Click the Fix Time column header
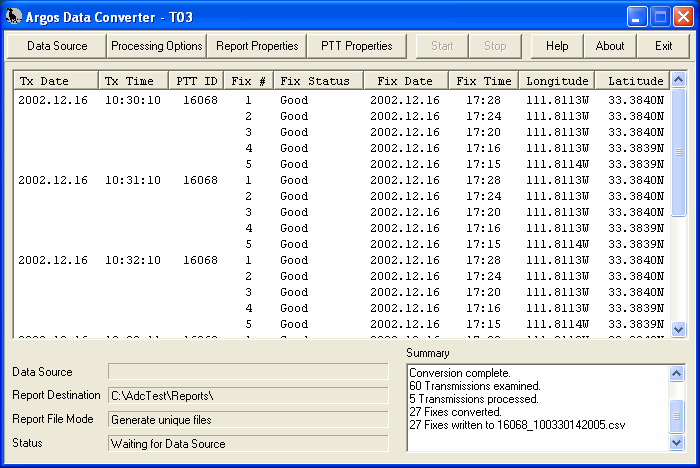This screenshot has height=468, width=700. (483, 81)
